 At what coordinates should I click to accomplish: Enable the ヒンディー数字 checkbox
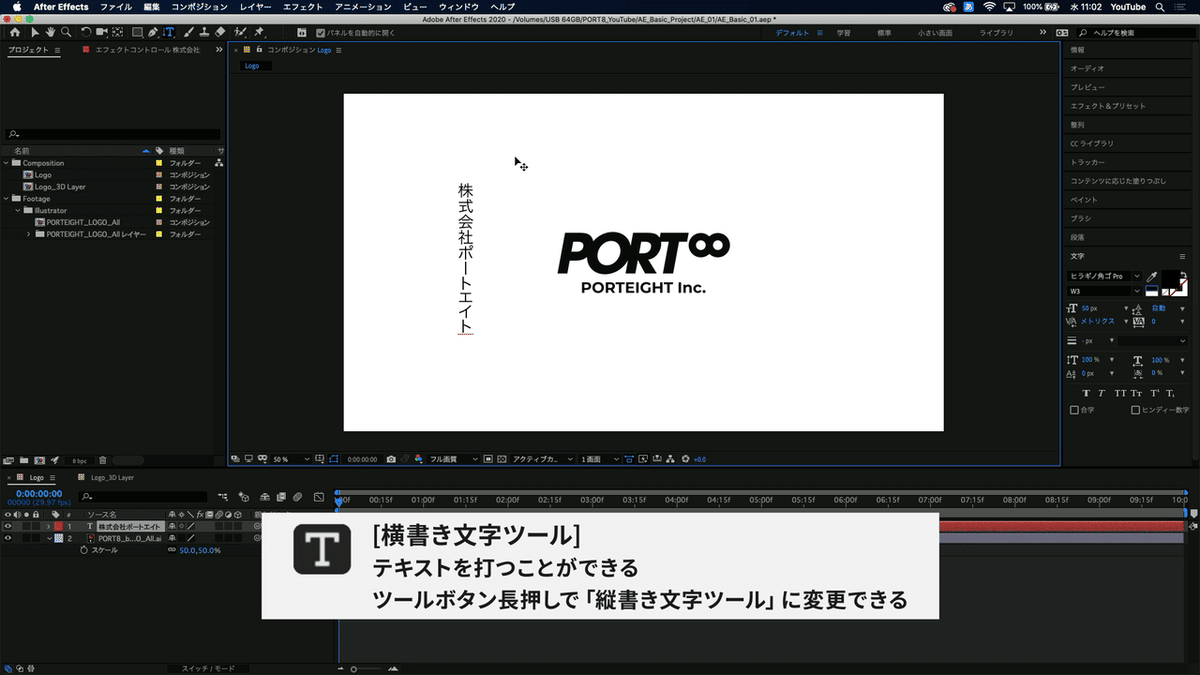1135,410
